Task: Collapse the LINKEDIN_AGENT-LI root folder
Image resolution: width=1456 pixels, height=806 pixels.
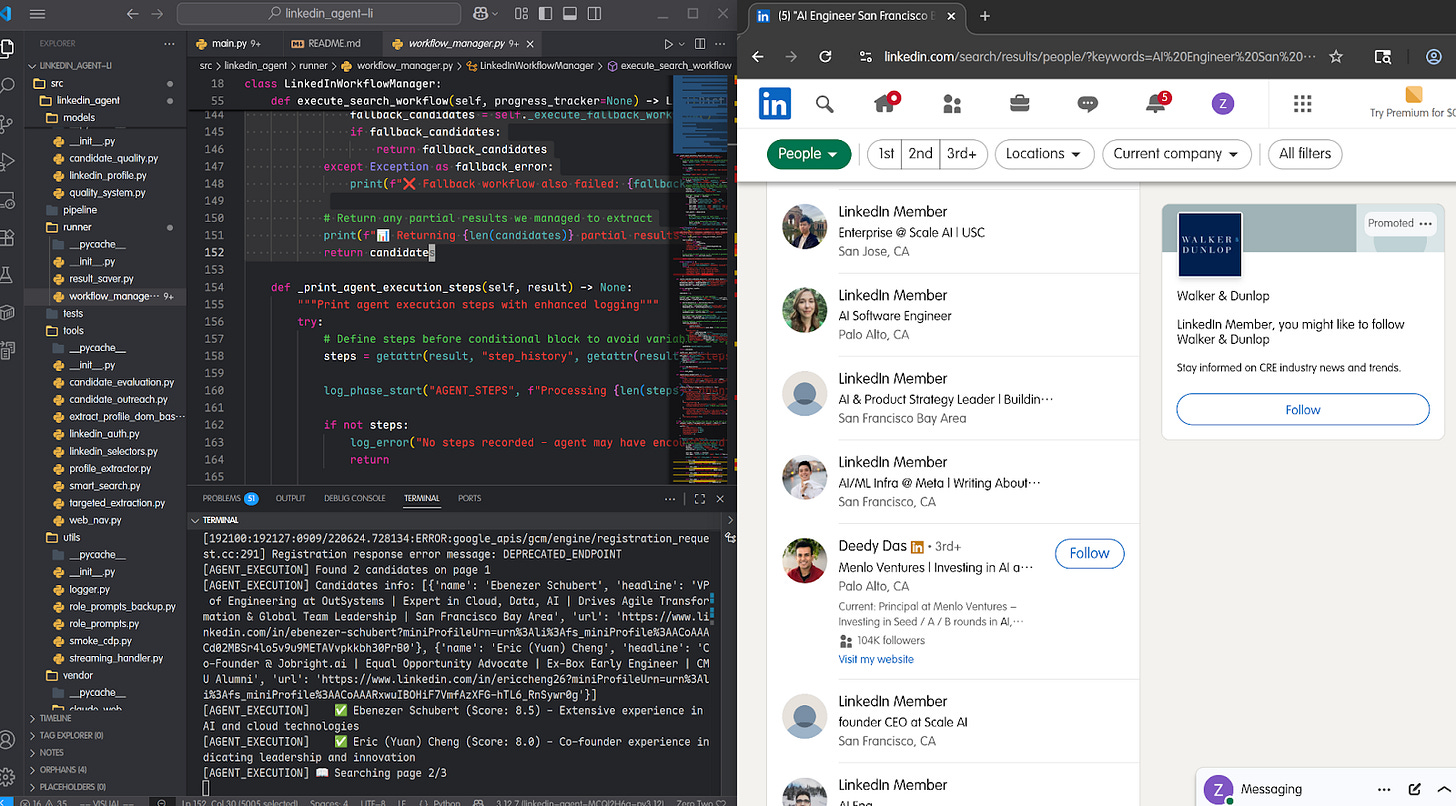Action: click(70, 65)
